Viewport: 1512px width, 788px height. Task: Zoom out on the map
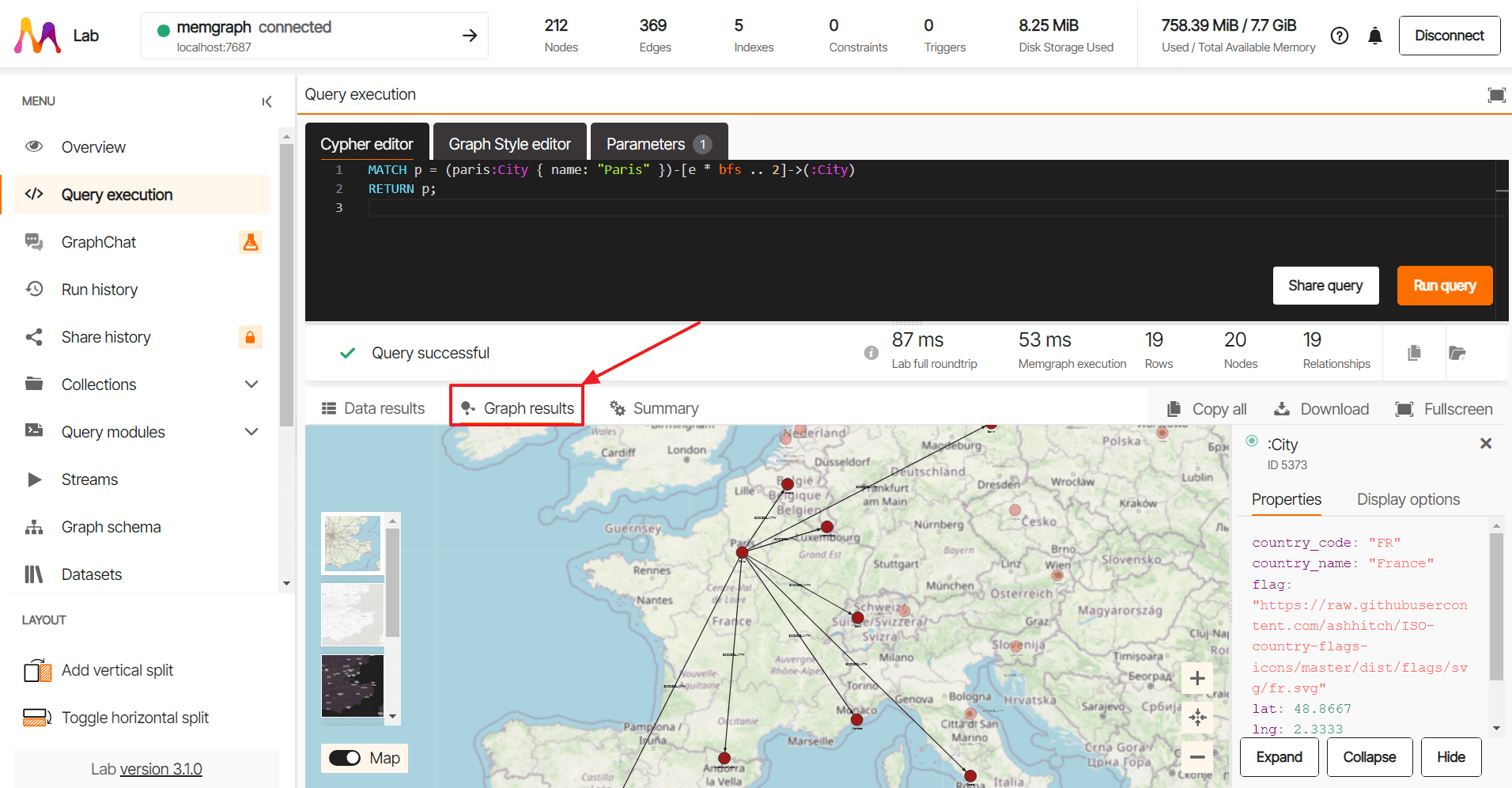coord(1197,757)
